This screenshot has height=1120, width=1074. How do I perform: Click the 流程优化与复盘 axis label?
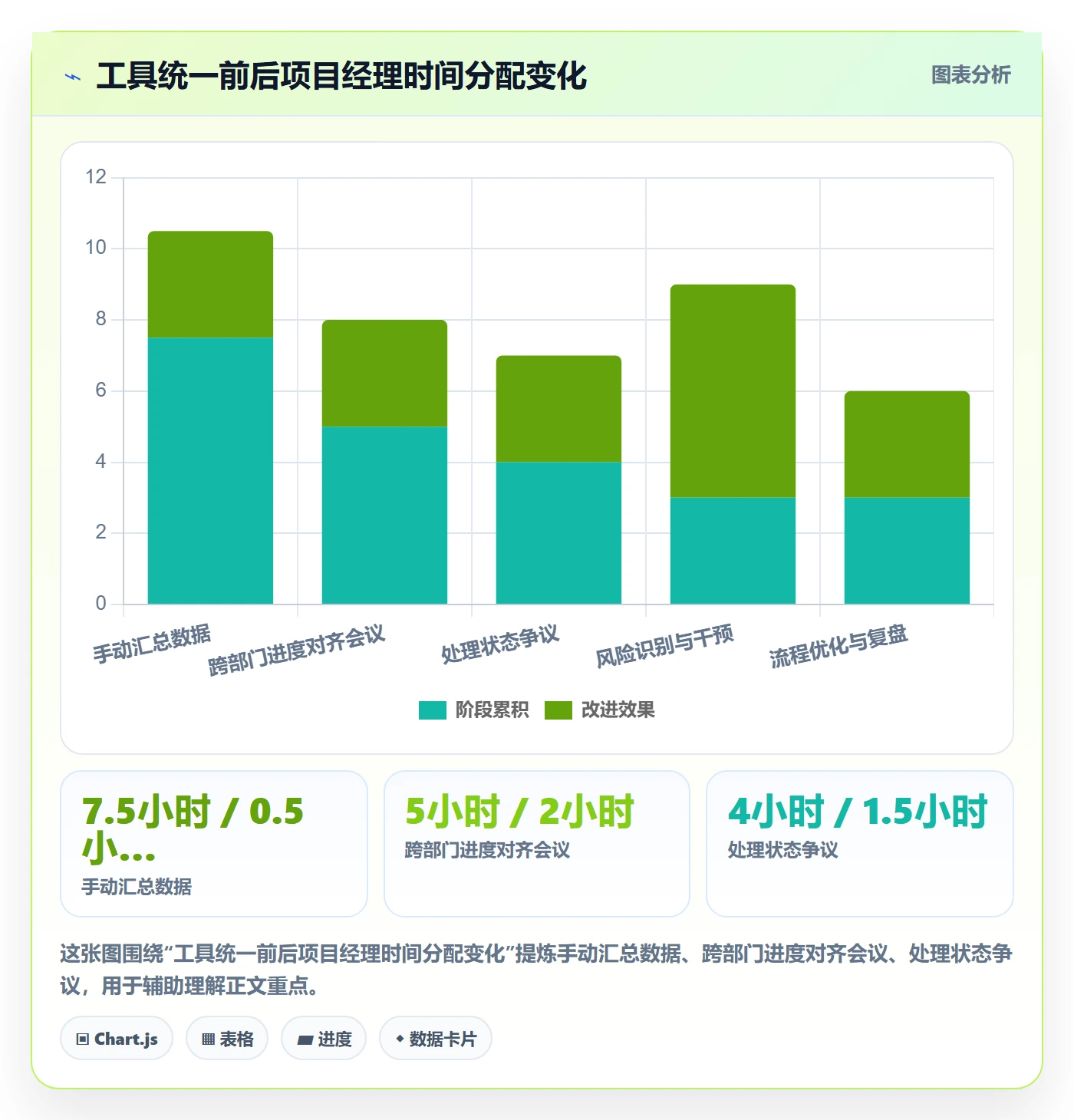tap(839, 645)
